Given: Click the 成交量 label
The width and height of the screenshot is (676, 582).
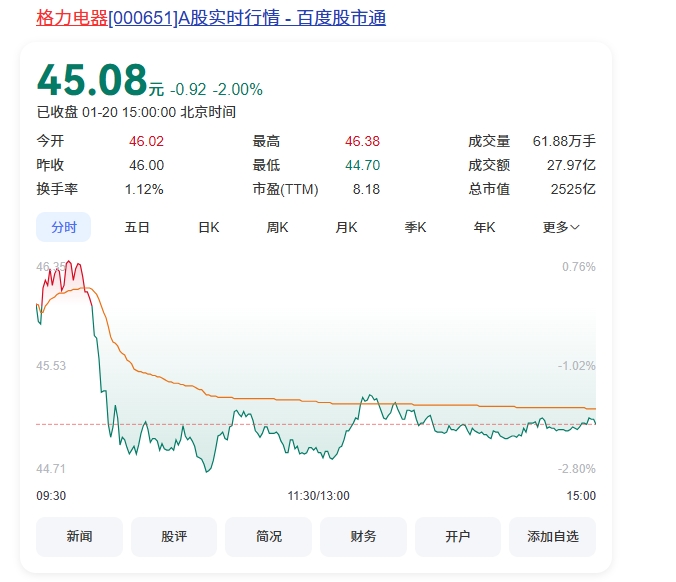Looking at the screenshot, I should click(x=489, y=141).
